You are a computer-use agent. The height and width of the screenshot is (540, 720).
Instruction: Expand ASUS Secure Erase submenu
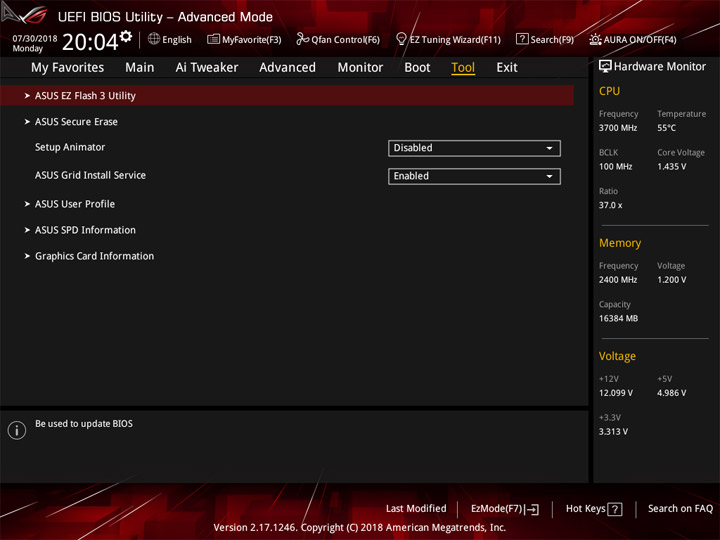76,122
